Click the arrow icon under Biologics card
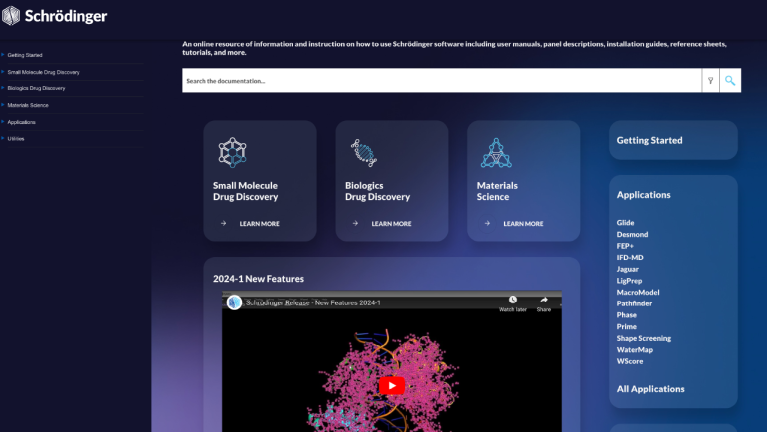The width and height of the screenshot is (767, 432). [355, 223]
